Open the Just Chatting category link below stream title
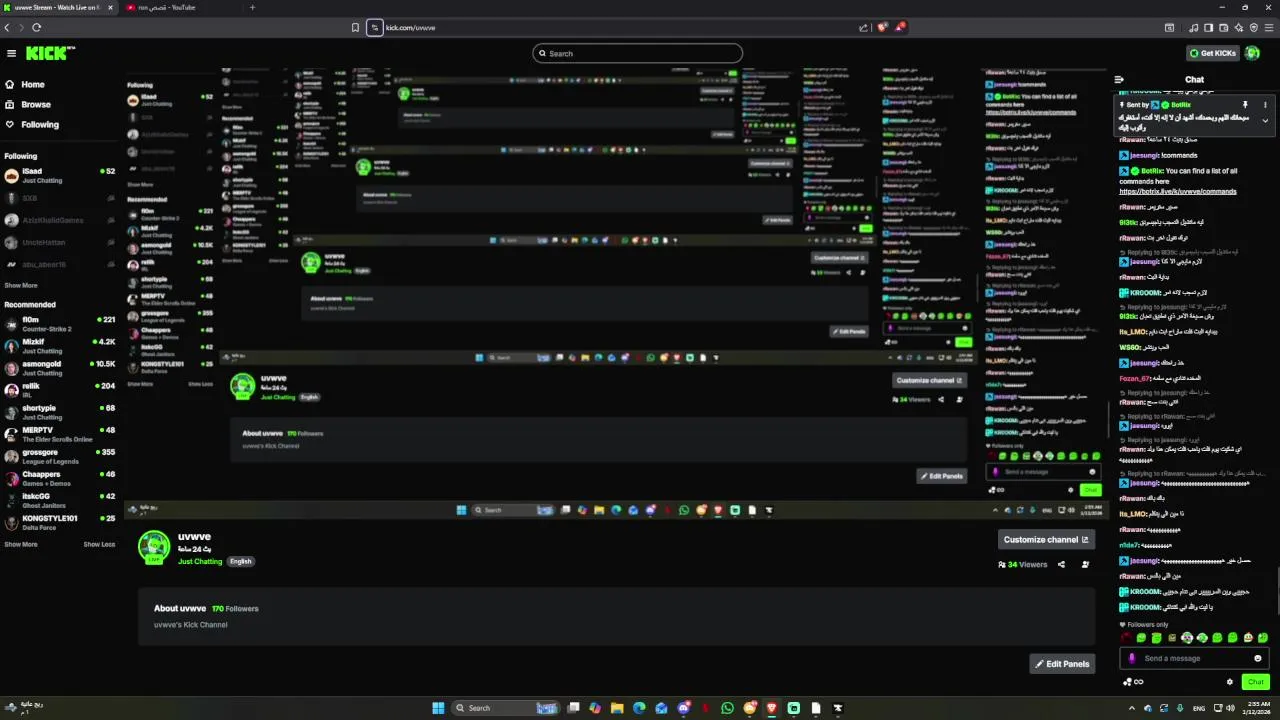Screen dimensions: 1280x720 200,561
